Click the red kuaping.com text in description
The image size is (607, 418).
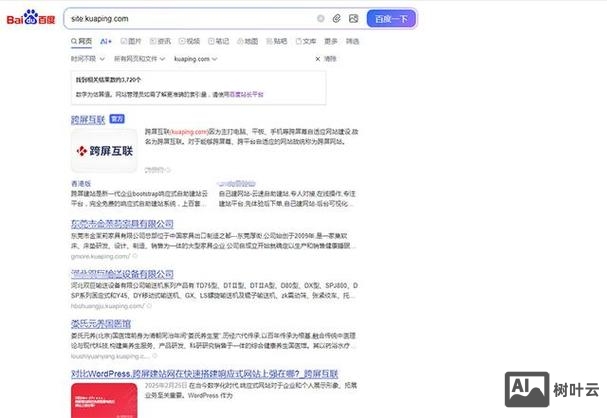pos(189,132)
